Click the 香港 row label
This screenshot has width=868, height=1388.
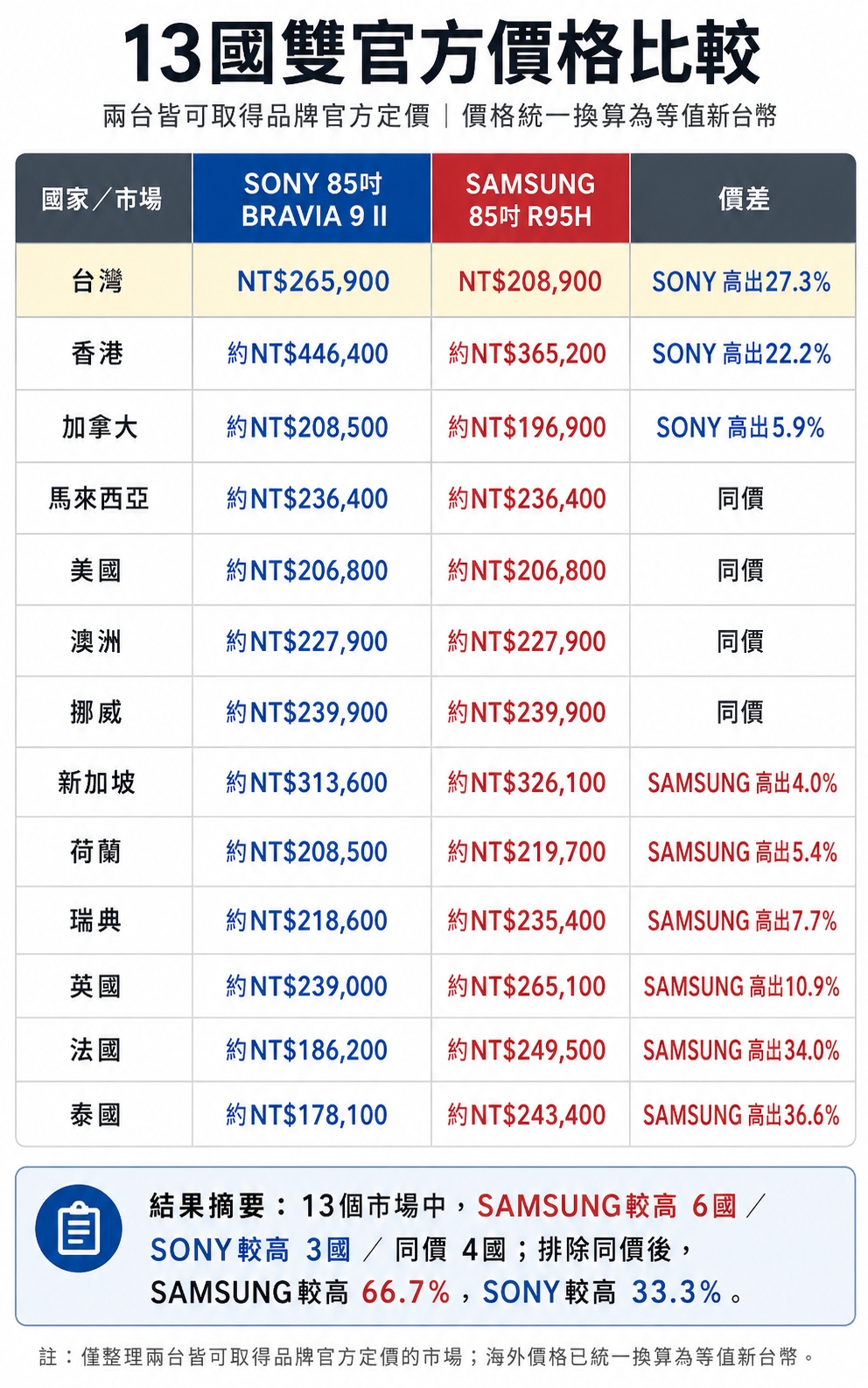pyautogui.click(x=97, y=354)
